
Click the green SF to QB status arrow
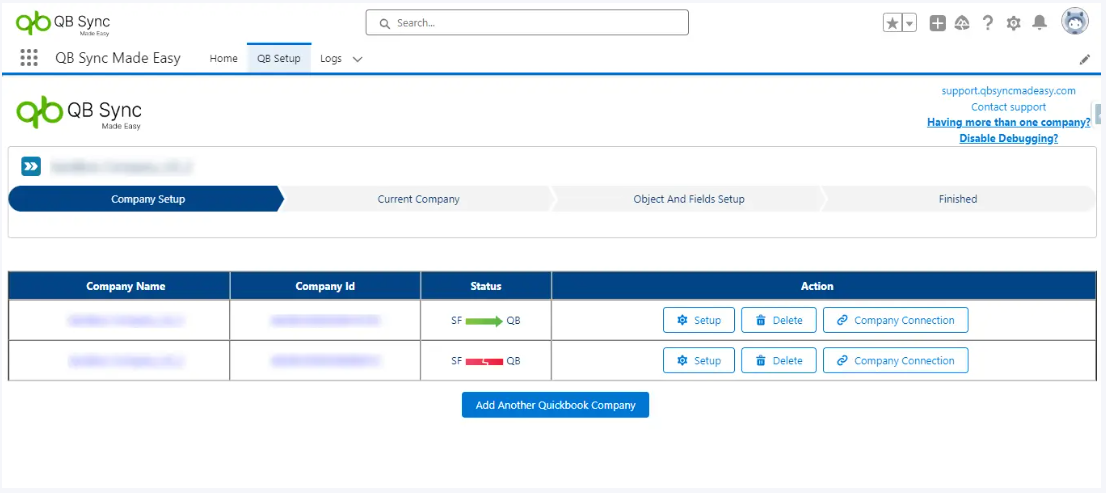[485, 321]
